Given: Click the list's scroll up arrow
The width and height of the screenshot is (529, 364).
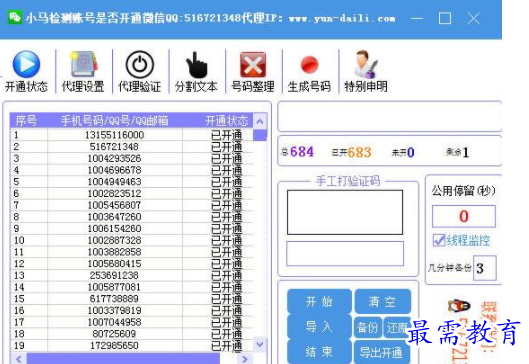Looking at the screenshot, I should [x=260, y=121].
